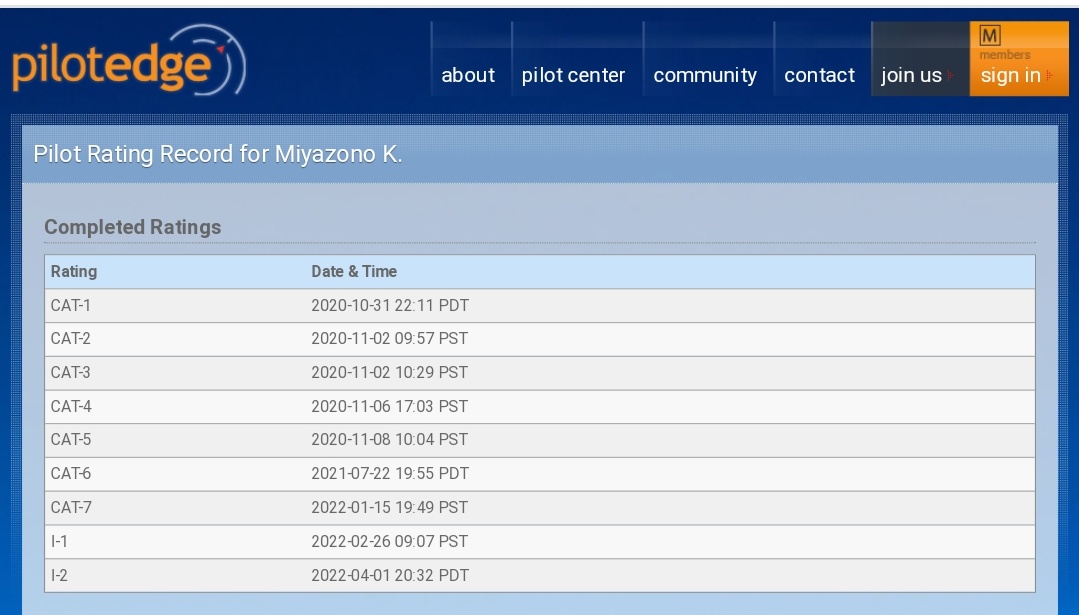Click date 2022-01-15 19:49 PST

pyautogui.click(x=389, y=507)
